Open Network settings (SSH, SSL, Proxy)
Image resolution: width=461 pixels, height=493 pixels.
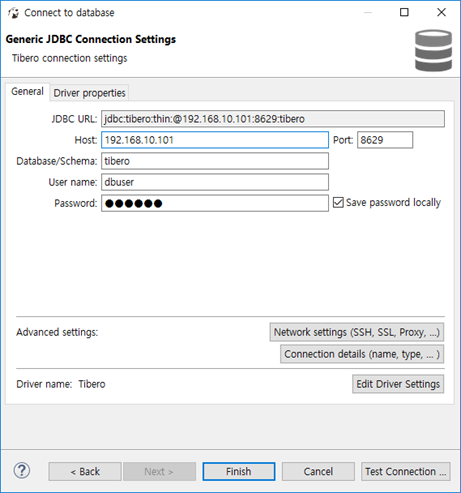pos(357,332)
